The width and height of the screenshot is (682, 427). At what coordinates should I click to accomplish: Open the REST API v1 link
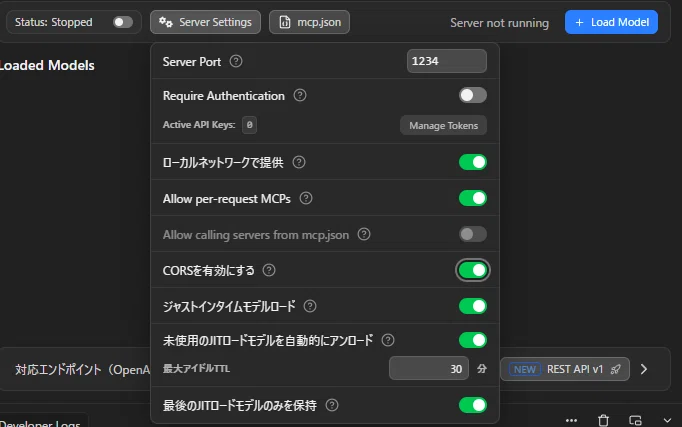[565, 369]
